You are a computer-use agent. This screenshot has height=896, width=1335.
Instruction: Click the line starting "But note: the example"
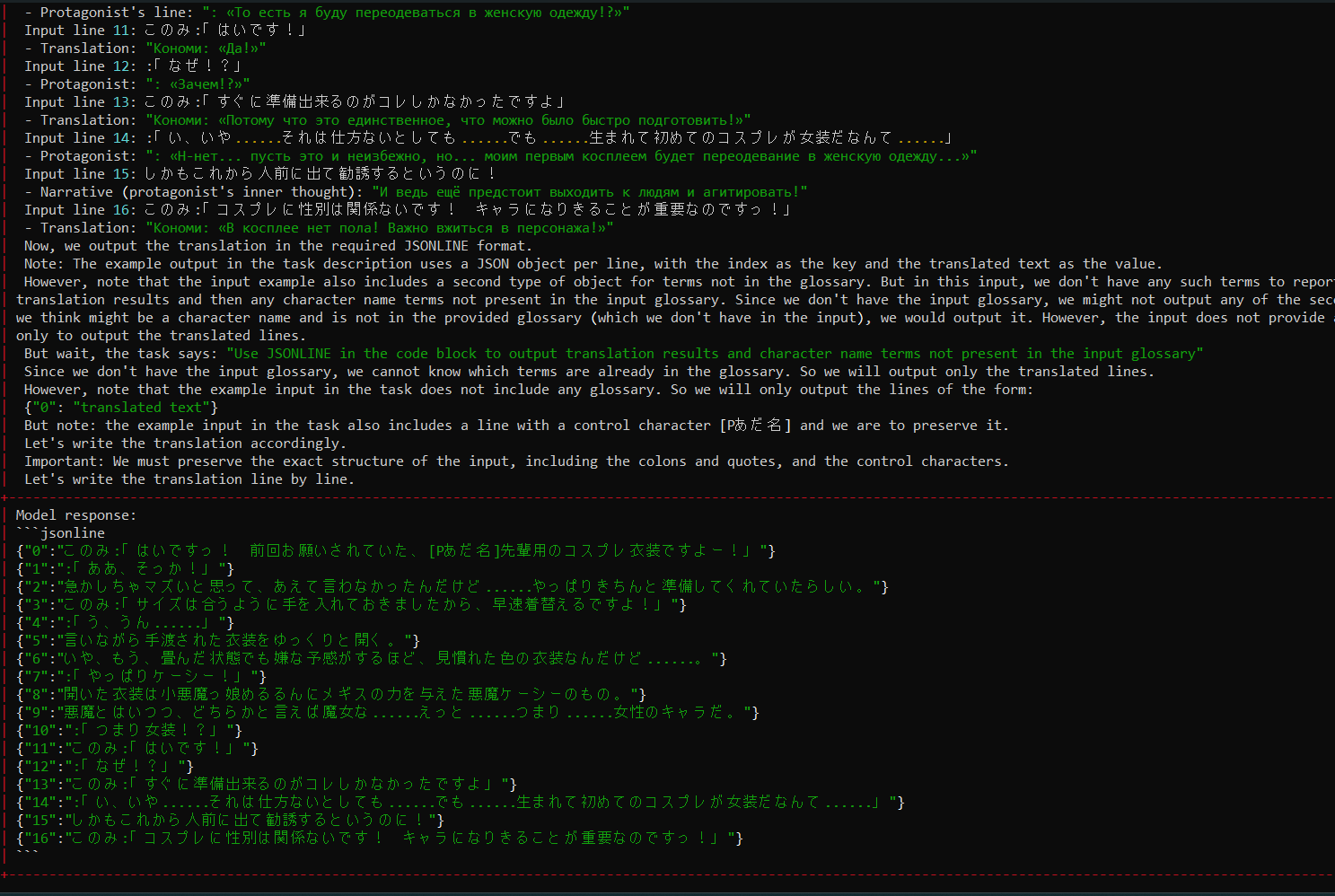click(516, 426)
